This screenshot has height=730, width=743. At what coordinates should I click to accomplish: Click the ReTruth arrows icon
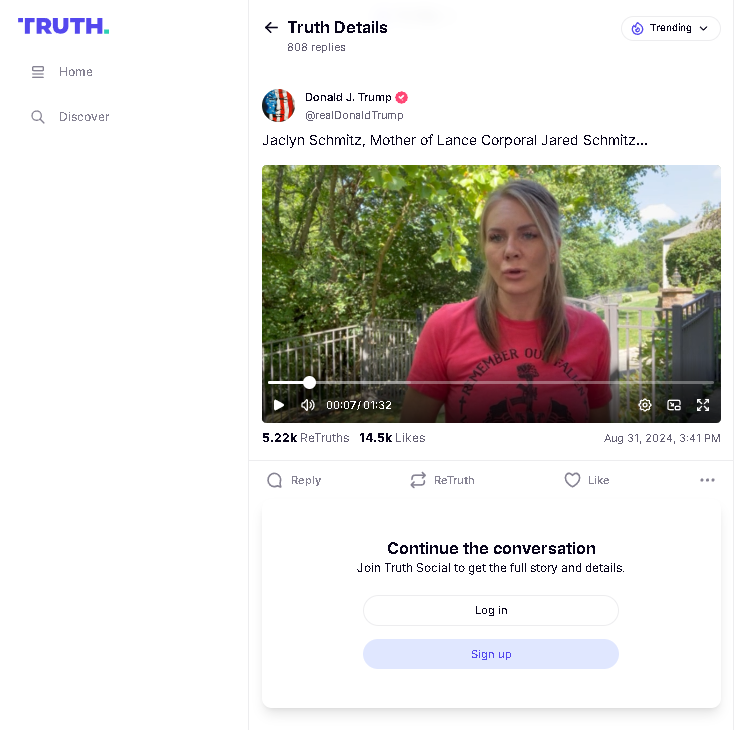pos(418,480)
